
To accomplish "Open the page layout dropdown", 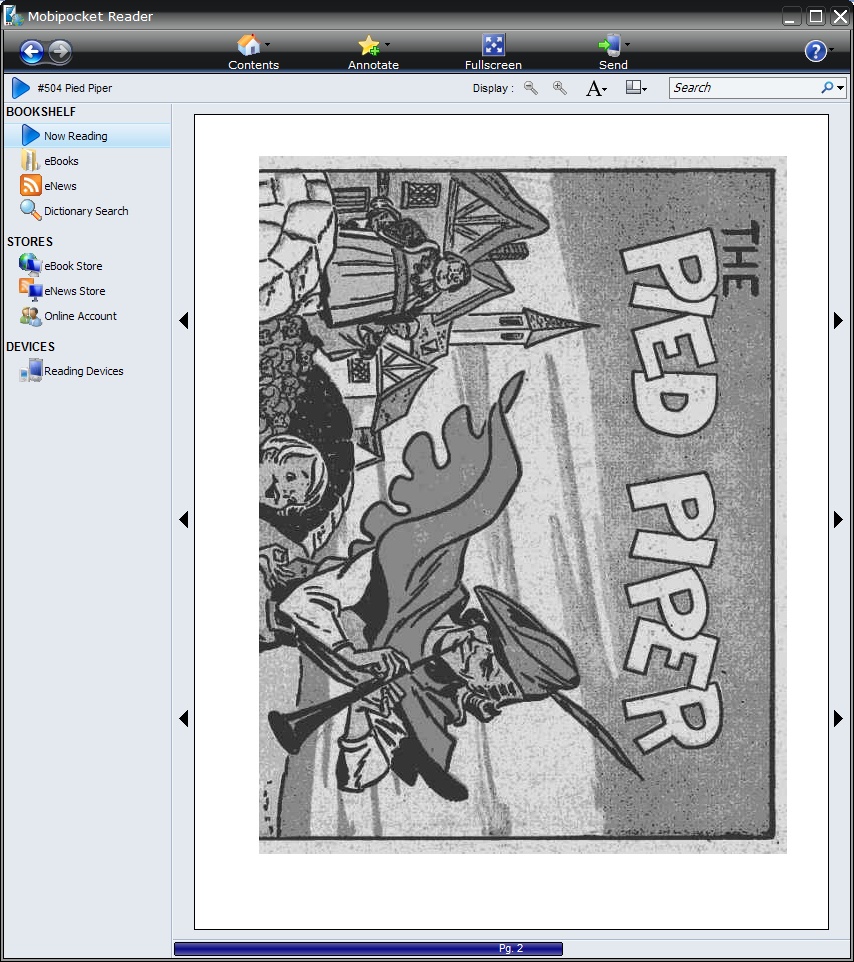I will coord(636,88).
